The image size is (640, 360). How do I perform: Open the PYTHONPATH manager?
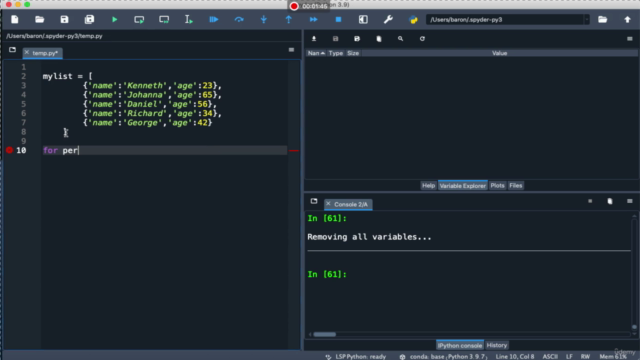[x=413, y=20]
